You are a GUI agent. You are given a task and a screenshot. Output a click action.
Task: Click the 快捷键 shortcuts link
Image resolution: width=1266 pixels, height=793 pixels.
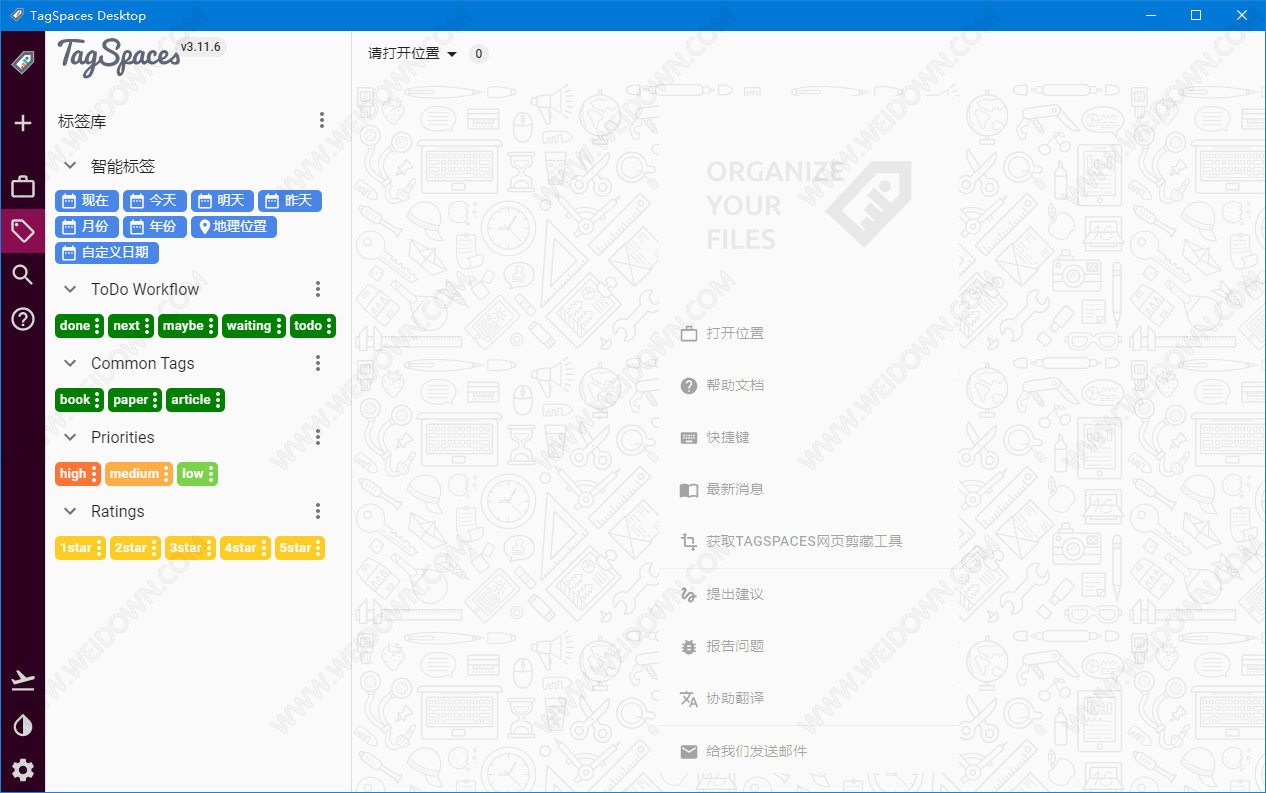(x=727, y=437)
